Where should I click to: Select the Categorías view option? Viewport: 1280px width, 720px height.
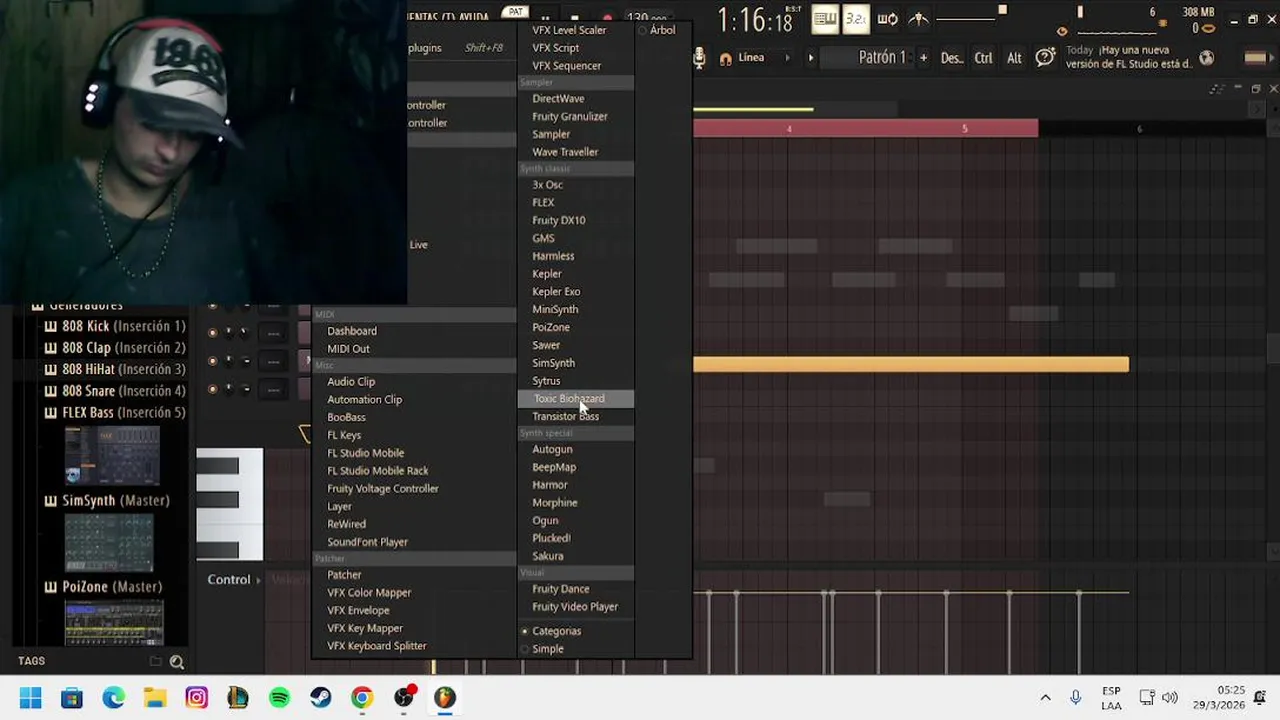coord(551,631)
